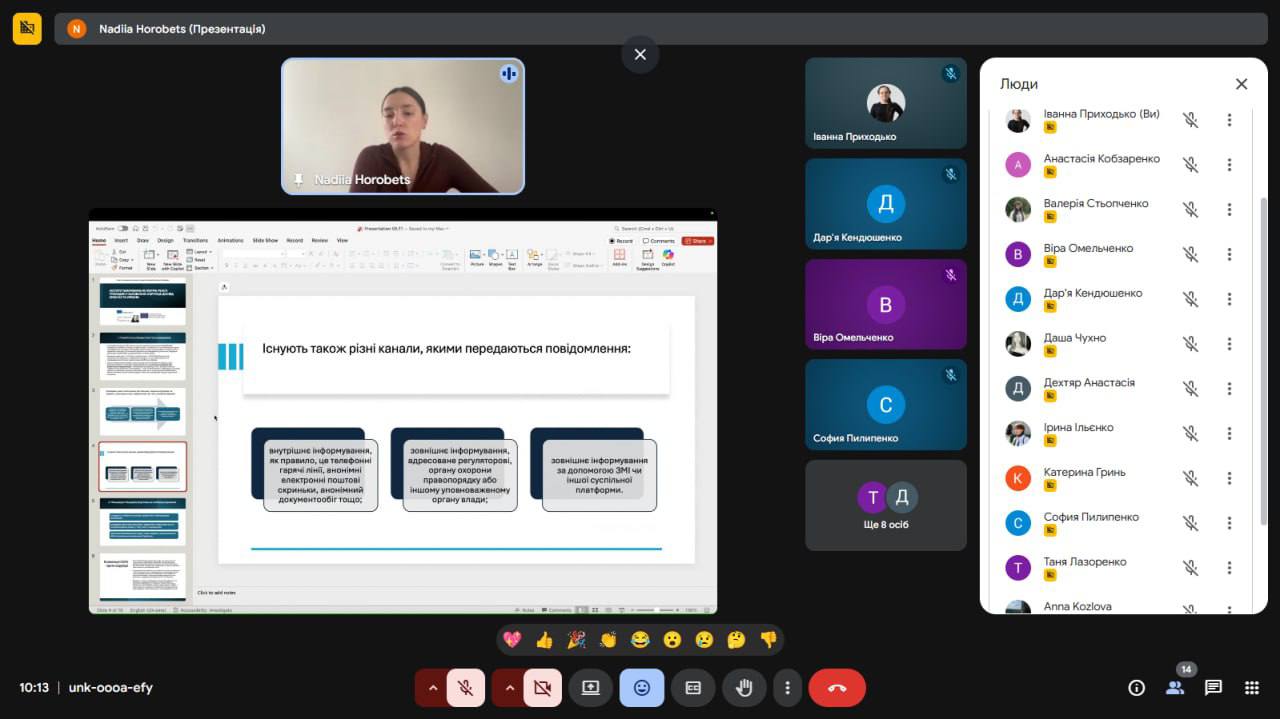
Task: Click Віра Омельченко's video tile
Action: pyautogui.click(x=886, y=305)
